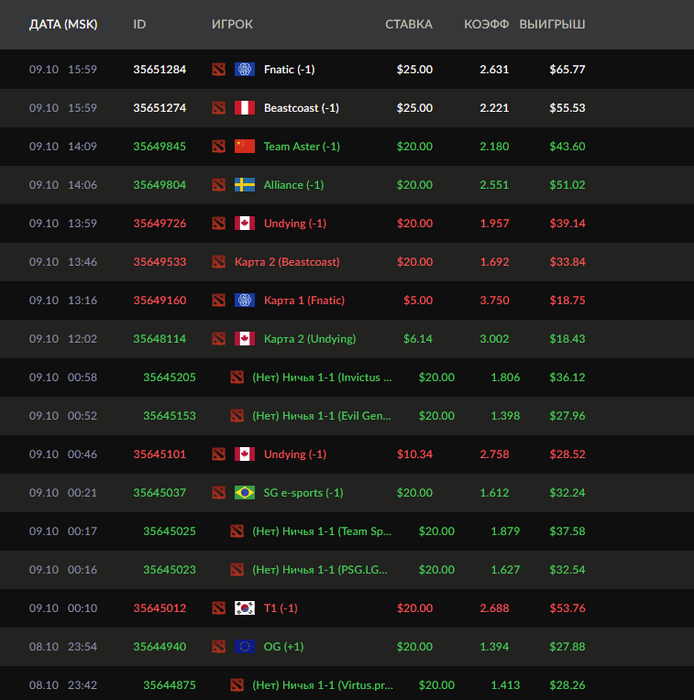Open bet ID 35651284

159,69
